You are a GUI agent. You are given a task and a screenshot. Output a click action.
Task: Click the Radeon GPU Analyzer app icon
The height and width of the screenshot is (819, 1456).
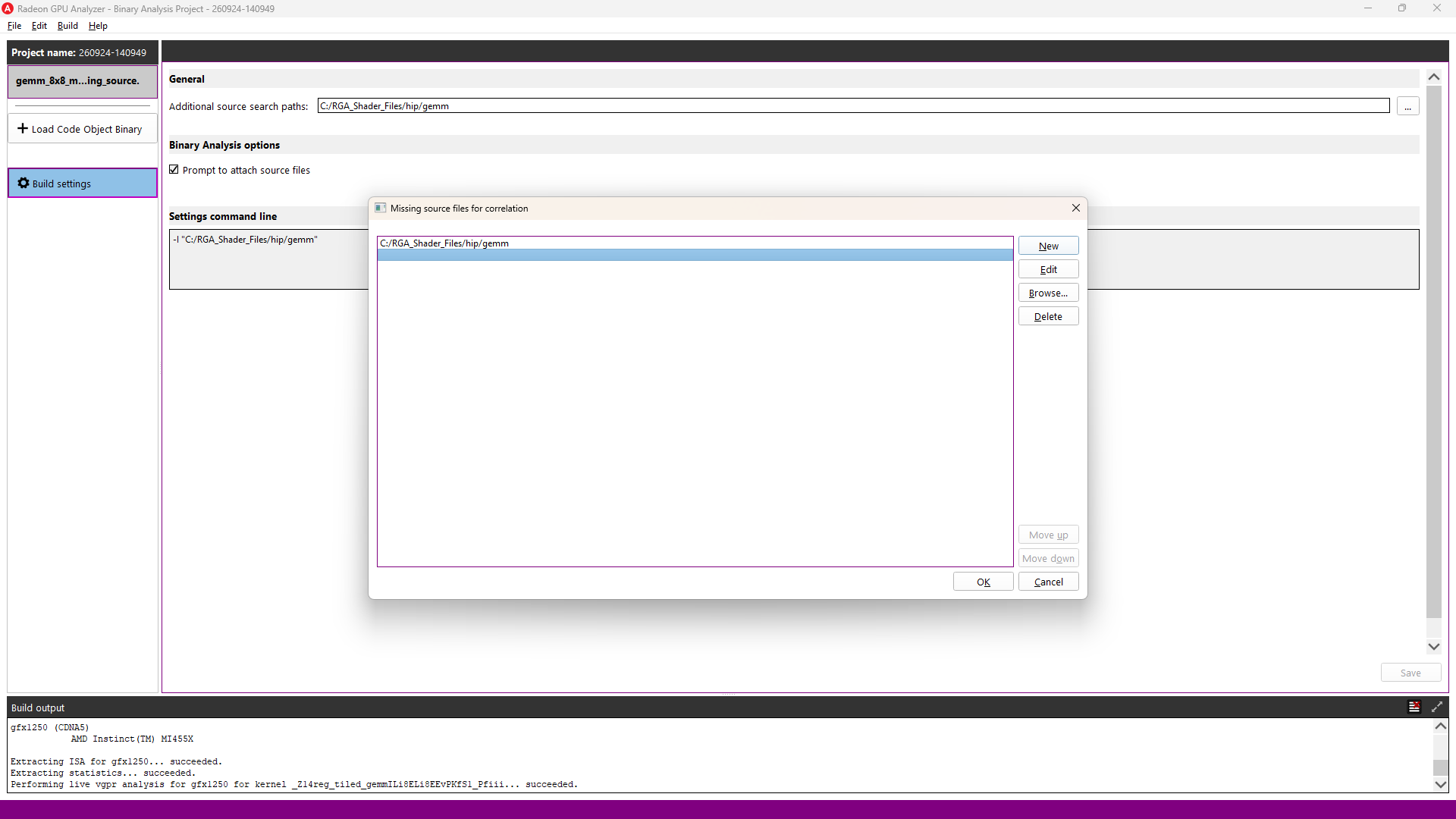(8, 8)
